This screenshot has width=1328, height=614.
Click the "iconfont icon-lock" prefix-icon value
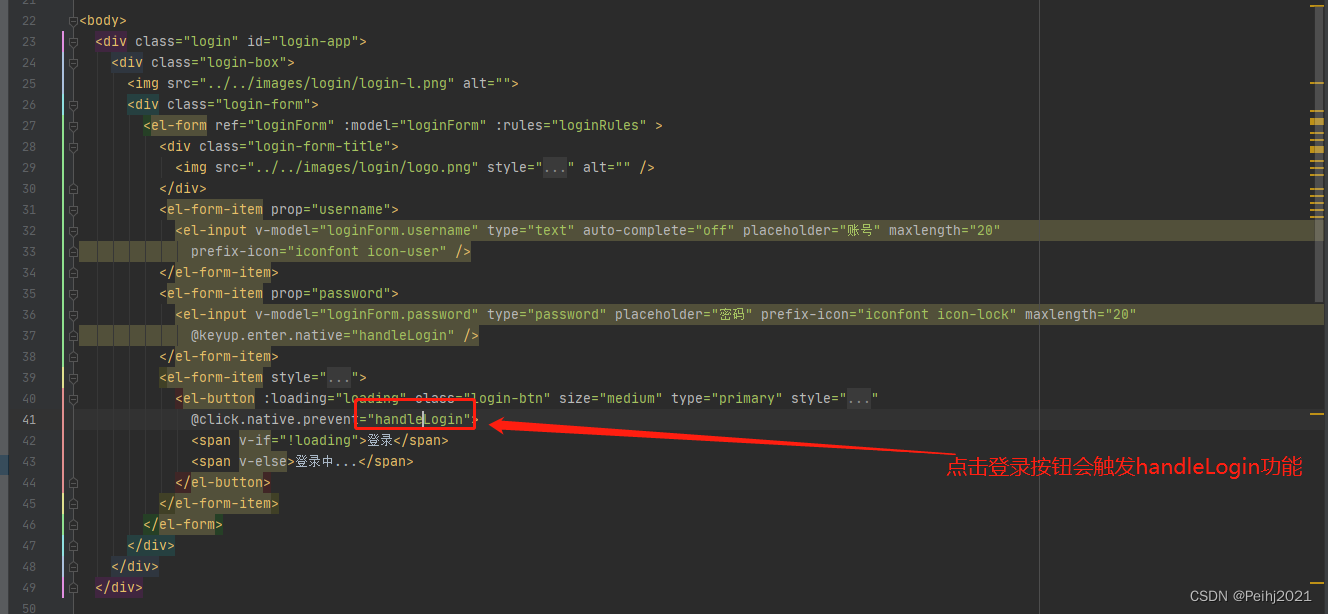pos(937,315)
